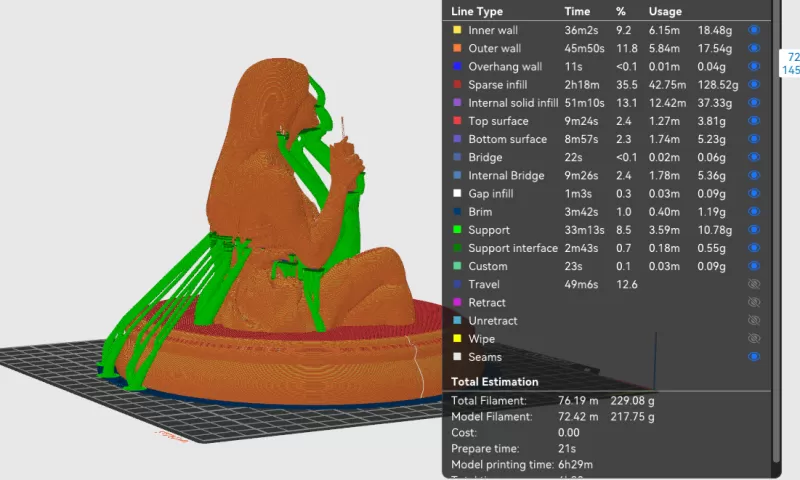Screen dimensions: 800x480
Task: Hide the Bottom surface lines
Action: tap(754, 139)
